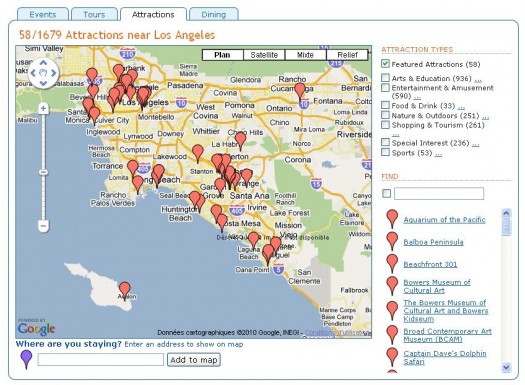Uncheck Featured Attractions checkbox
Image resolution: width=525 pixels, height=385 pixels.
pos(385,64)
